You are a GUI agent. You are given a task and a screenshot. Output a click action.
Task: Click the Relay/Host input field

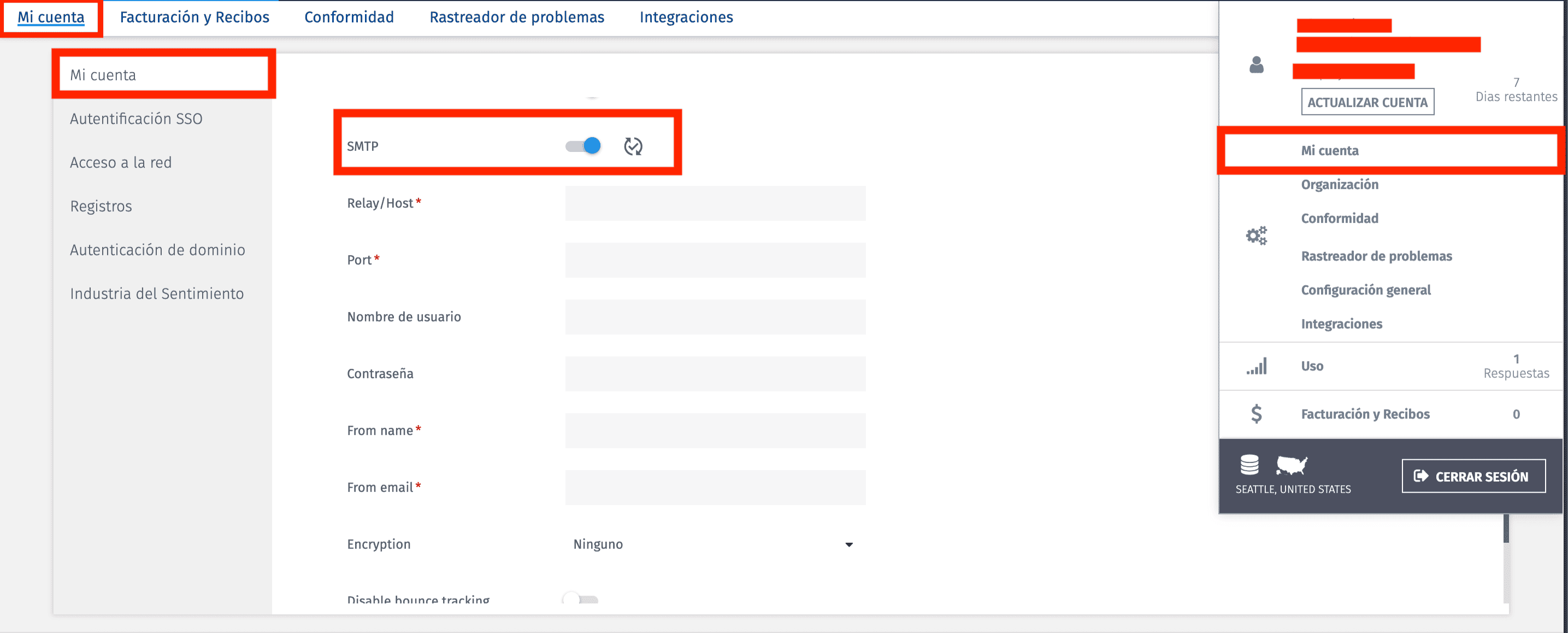[715, 203]
